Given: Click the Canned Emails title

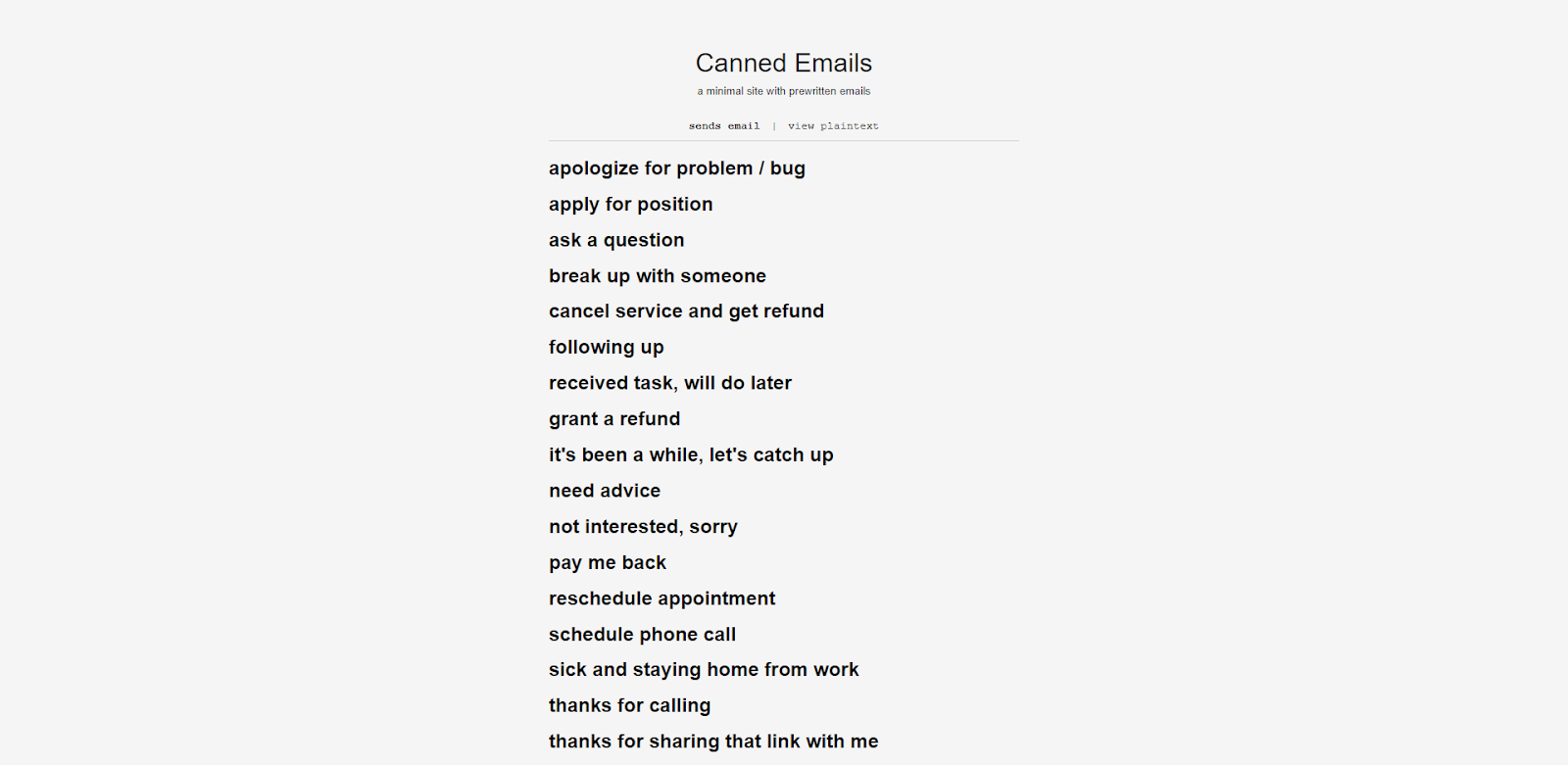Looking at the screenshot, I should (784, 63).
